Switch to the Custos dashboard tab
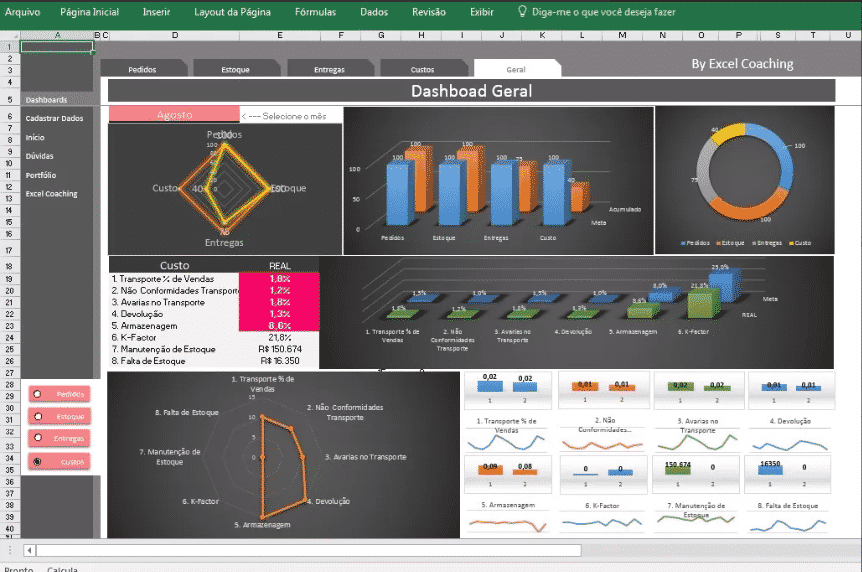Image resolution: width=862 pixels, height=572 pixels. coord(422,69)
